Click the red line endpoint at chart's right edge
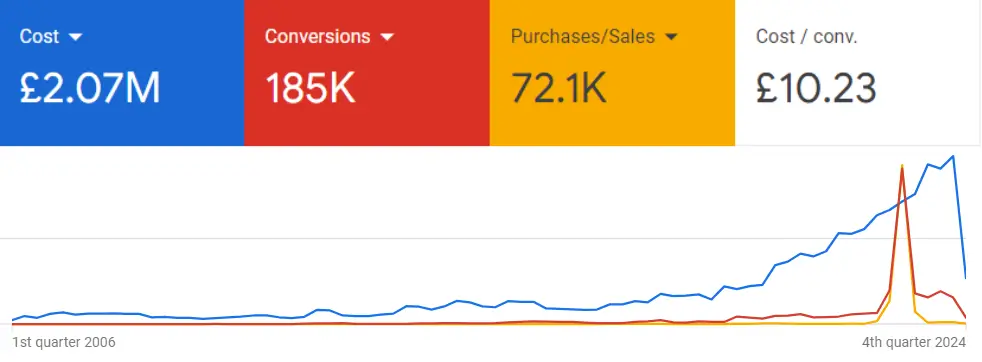This screenshot has height=362, width=982. [x=965, y=317]
